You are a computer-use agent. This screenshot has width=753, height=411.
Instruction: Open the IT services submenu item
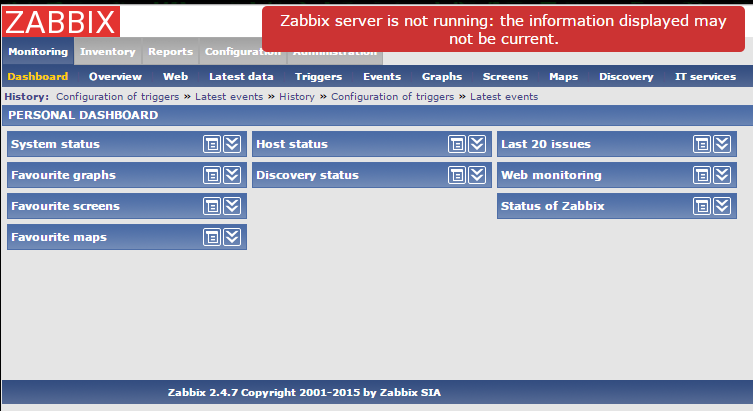pyautogui.click(x=705, y=76)
